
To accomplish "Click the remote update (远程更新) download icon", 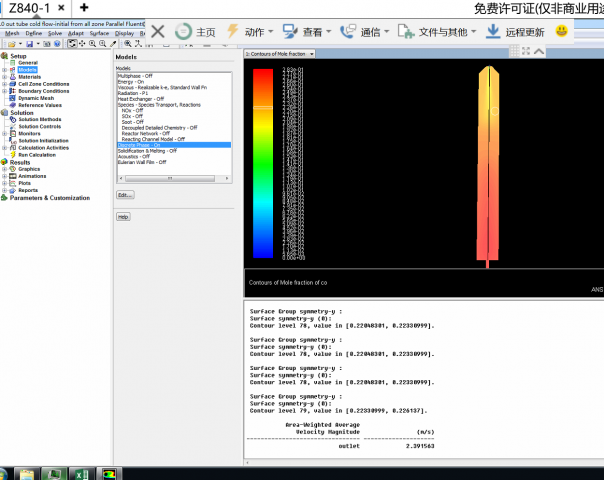I will 493,31.
